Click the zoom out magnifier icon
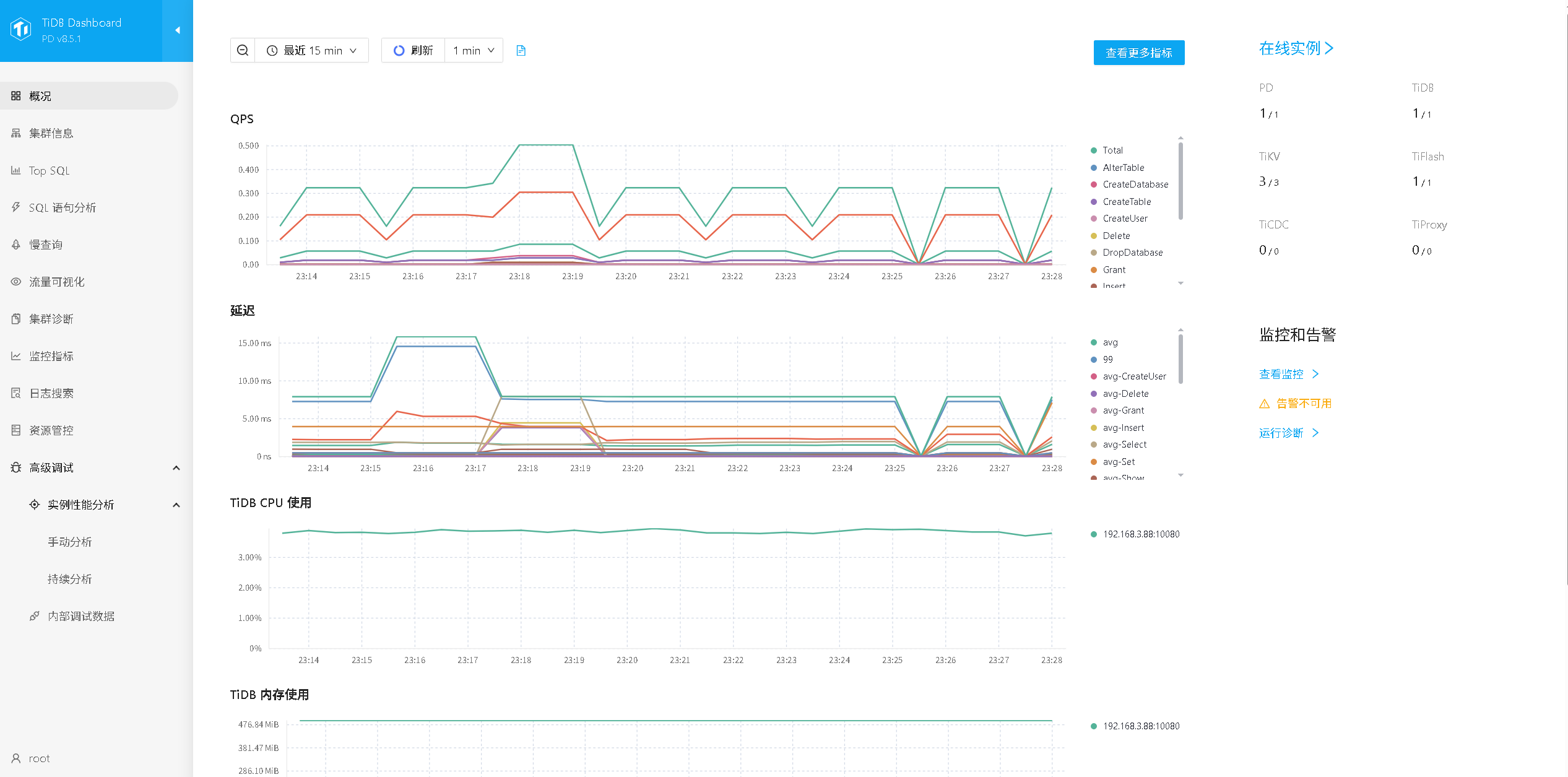 click(243, 50)
